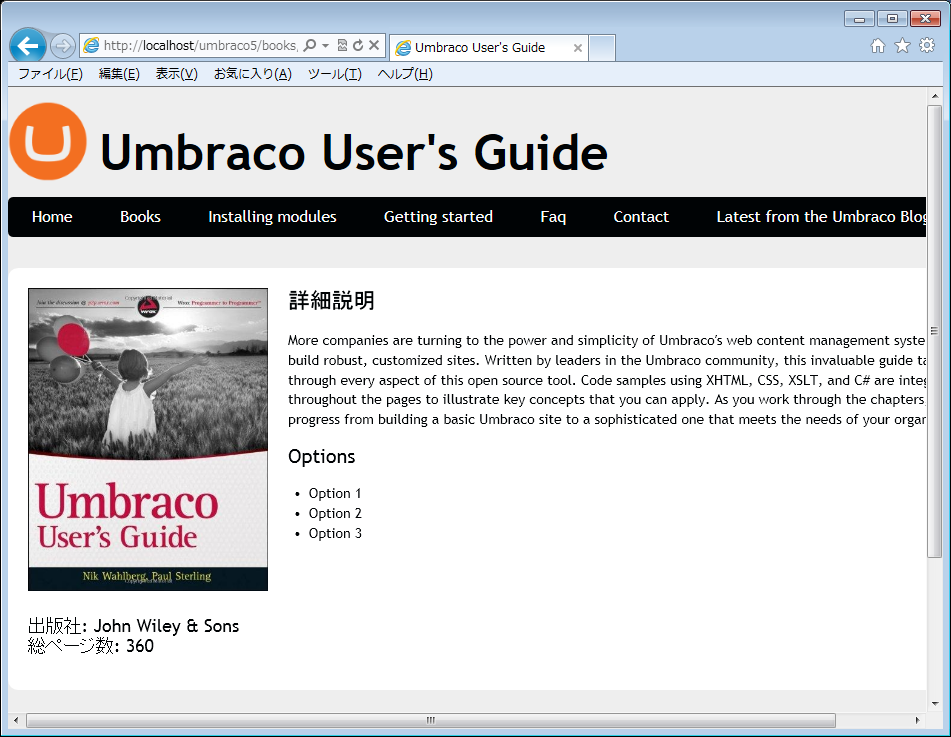Select the Umbraco User's Guide tab

point(480,48)
